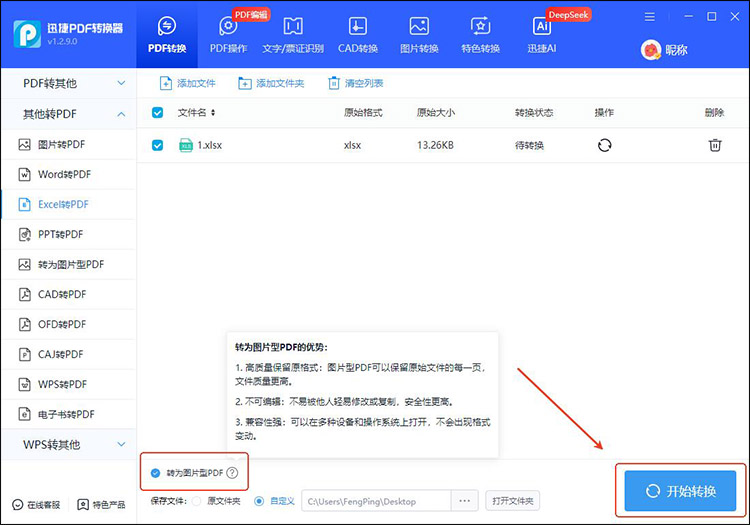Image resolution: width=750 pixels, height=525 pixels.
Task: Expand the PDF转其他 category
Action: pos(68,83)
